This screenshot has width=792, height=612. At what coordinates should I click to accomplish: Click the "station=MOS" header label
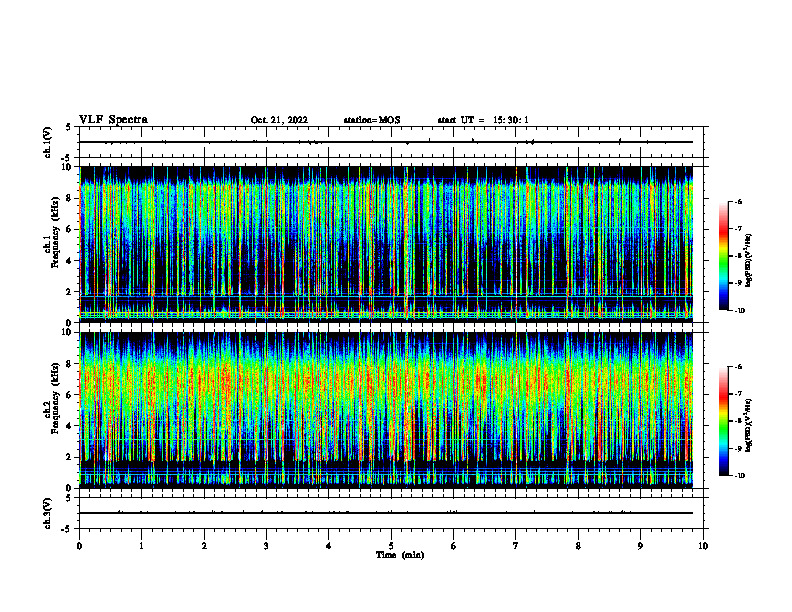coord(372,120)
